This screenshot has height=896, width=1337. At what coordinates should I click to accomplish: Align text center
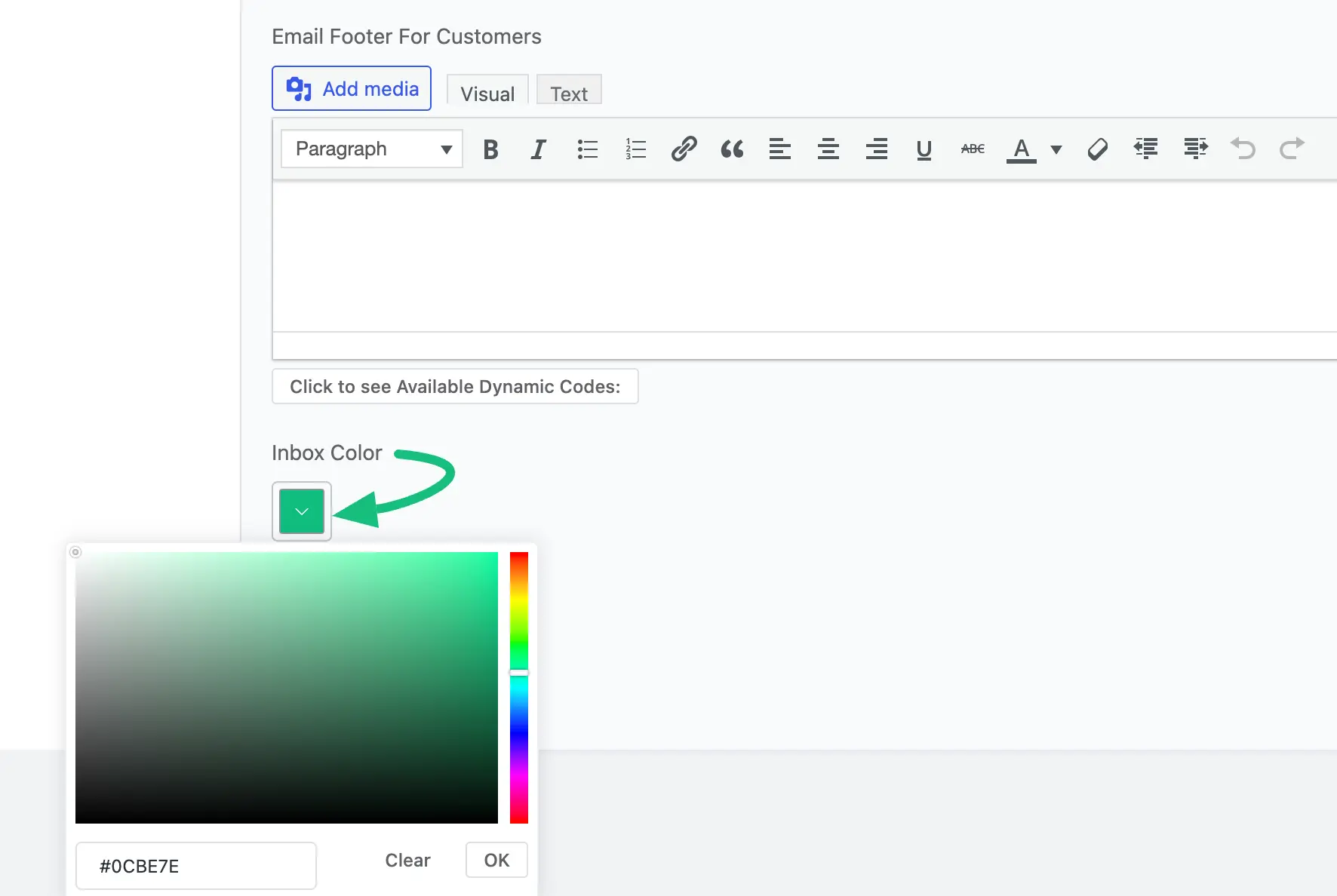(x=828, y=149)
